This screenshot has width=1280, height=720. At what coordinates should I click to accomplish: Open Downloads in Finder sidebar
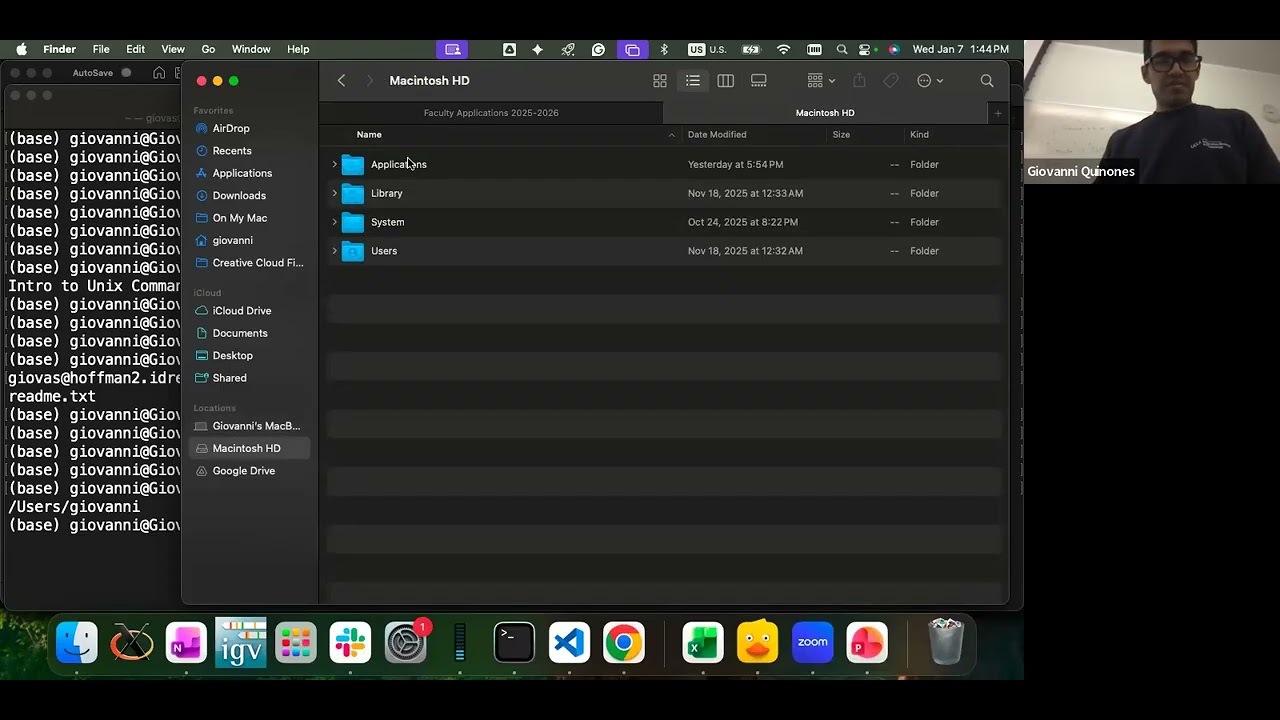coord(249,196)
